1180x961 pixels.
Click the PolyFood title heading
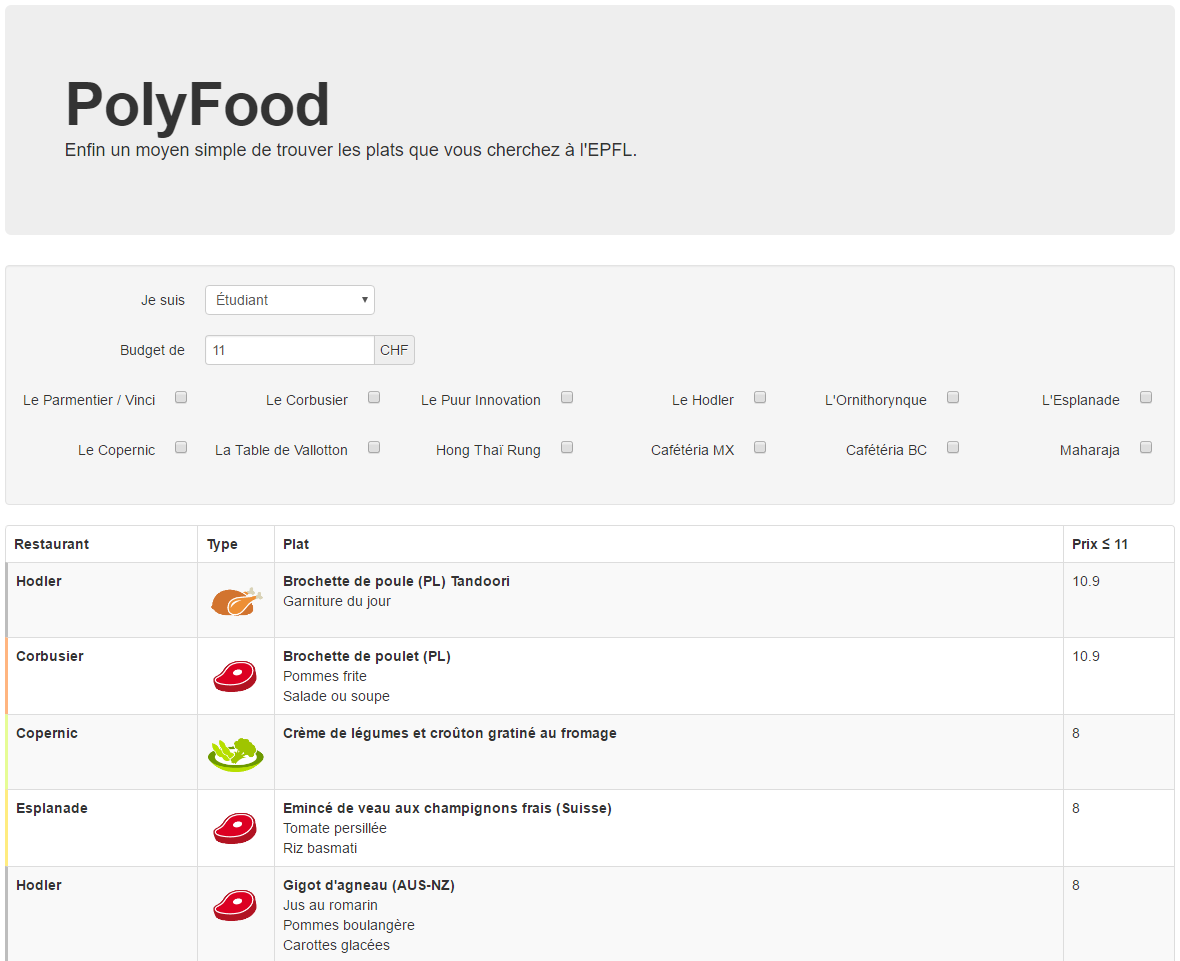click(197, 105)
